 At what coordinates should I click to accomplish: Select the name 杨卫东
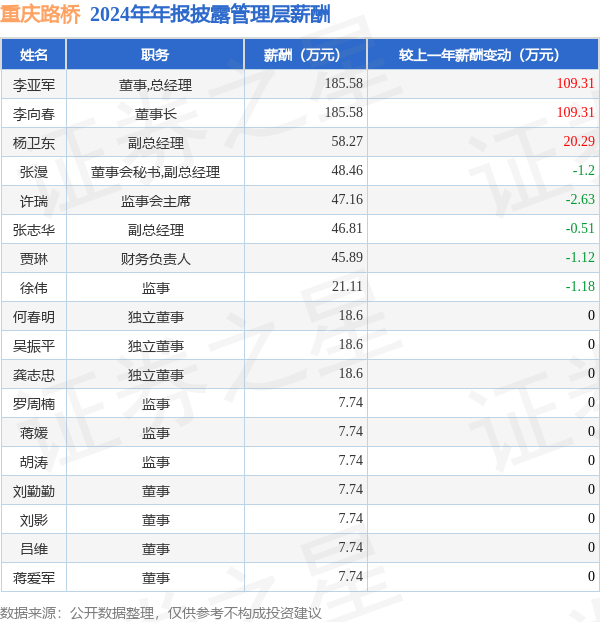34,143
